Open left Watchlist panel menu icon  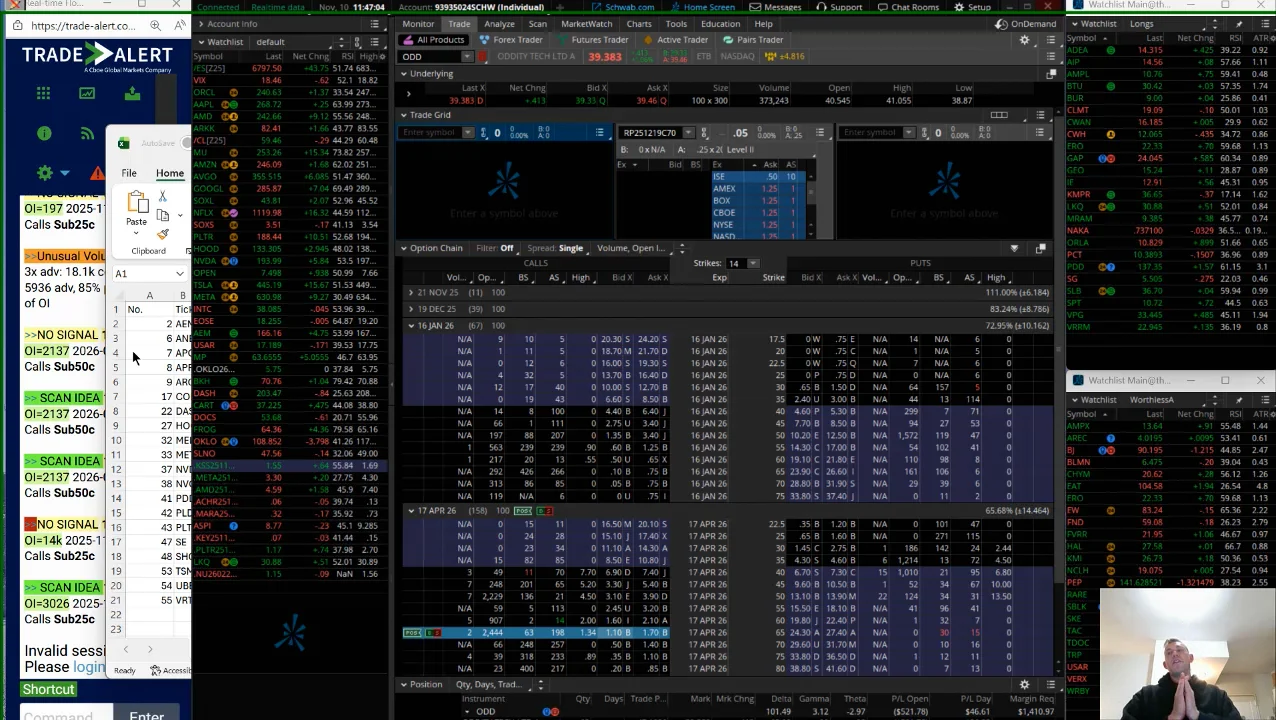point(375,42)
